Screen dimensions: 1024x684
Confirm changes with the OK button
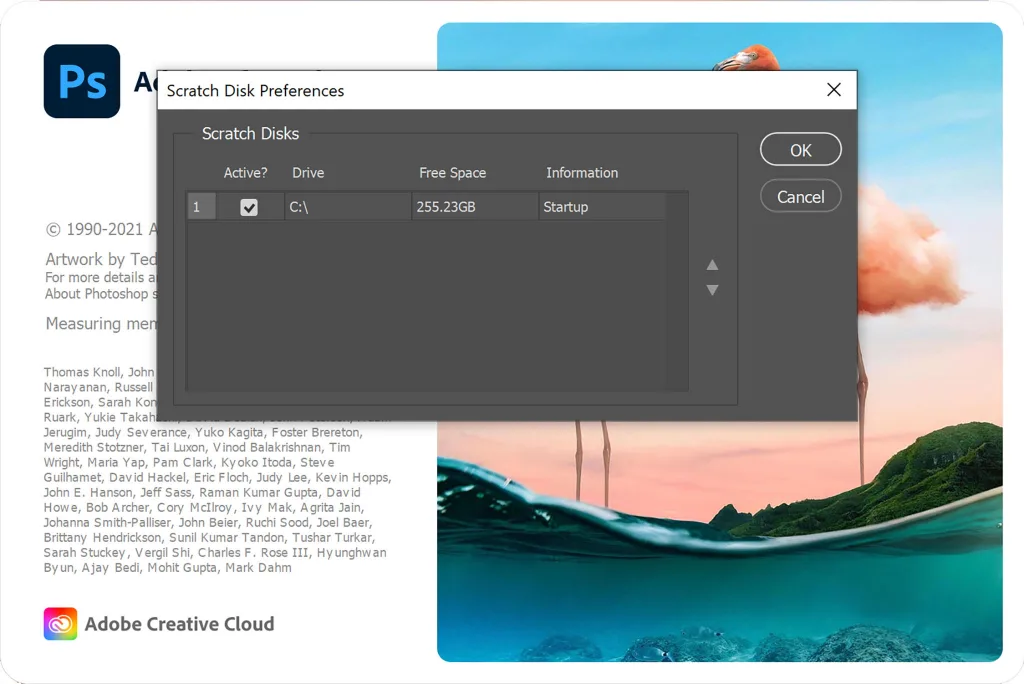[800, 149]
